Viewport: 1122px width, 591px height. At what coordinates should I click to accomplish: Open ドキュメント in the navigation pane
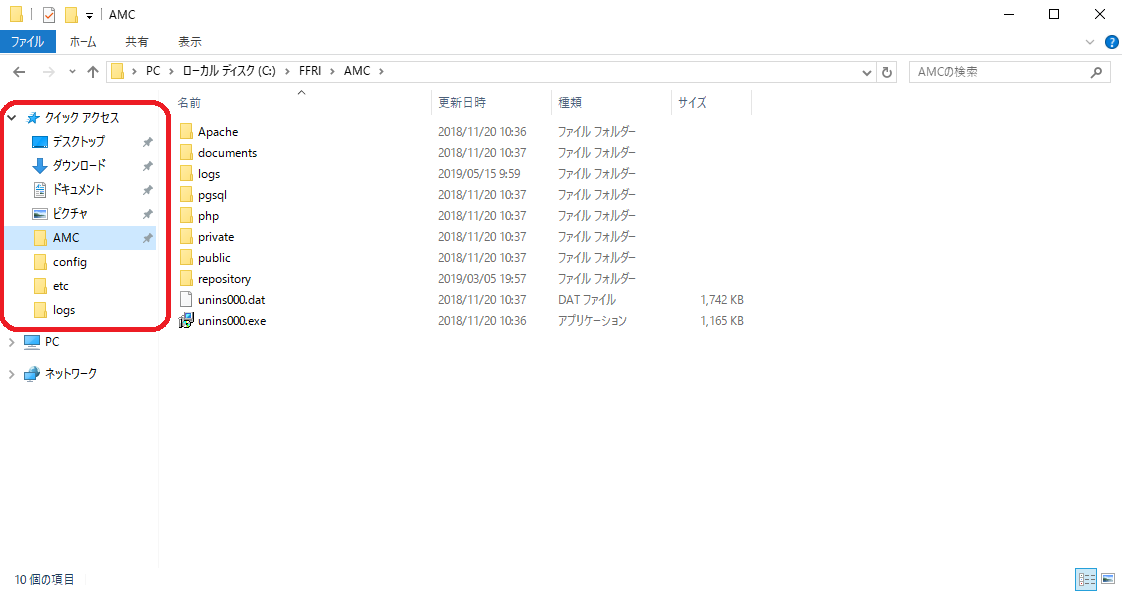point(78,190)
